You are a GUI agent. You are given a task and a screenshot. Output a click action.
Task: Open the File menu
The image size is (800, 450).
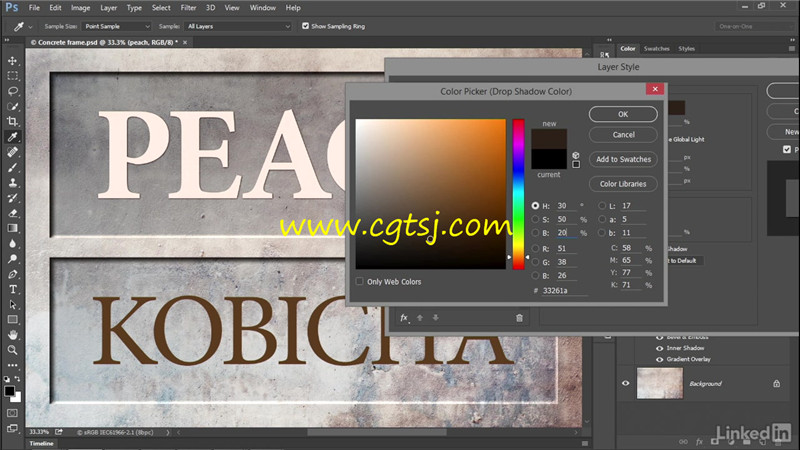(x=34, y=8)
